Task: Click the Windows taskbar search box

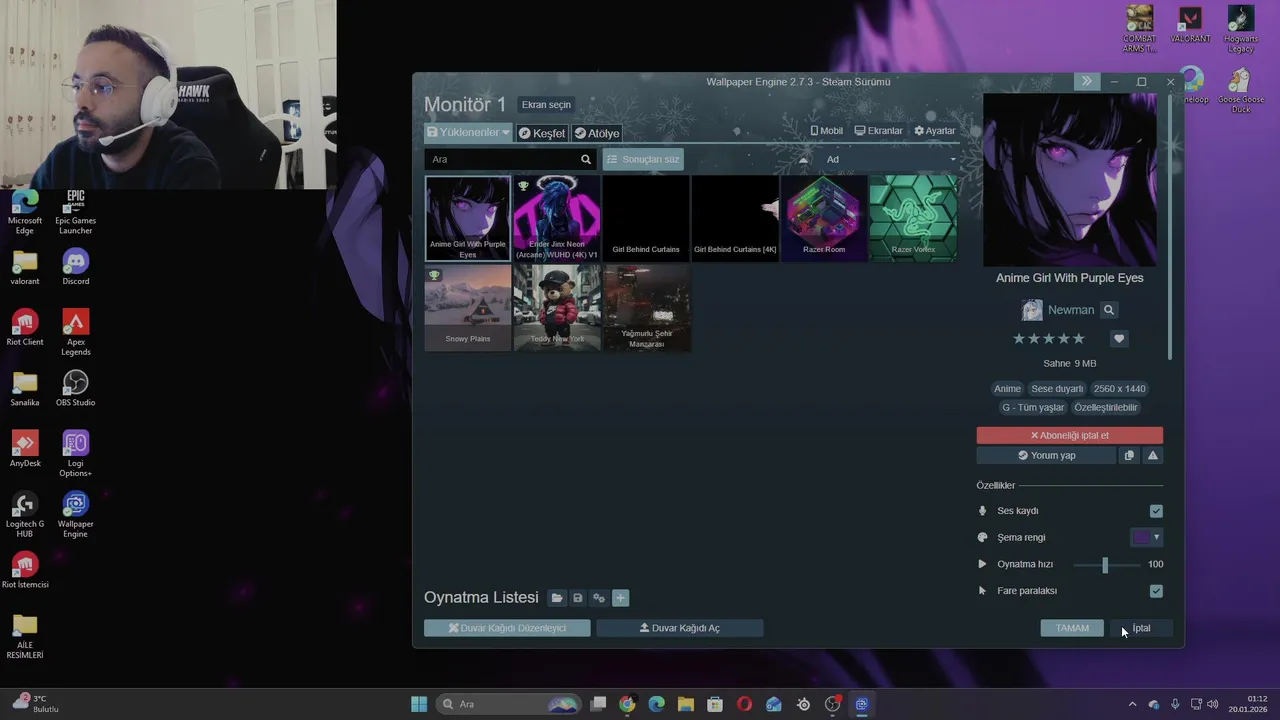Action: 510,704
